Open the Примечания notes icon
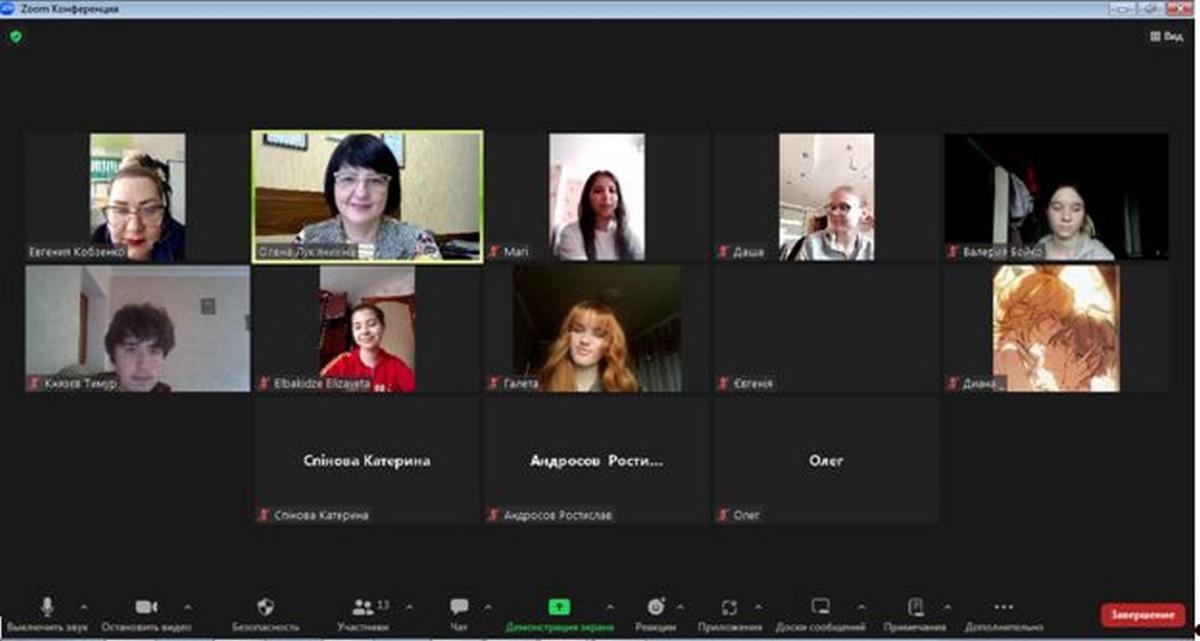The image size is (1200, 641). tap(915, 606)
